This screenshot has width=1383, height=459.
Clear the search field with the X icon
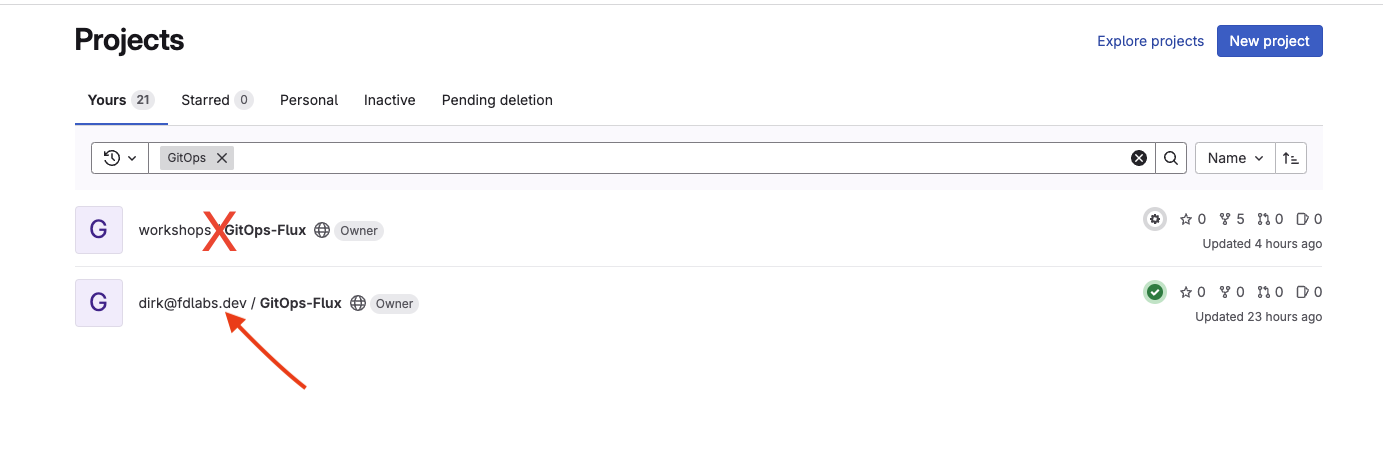(1138, 158)
